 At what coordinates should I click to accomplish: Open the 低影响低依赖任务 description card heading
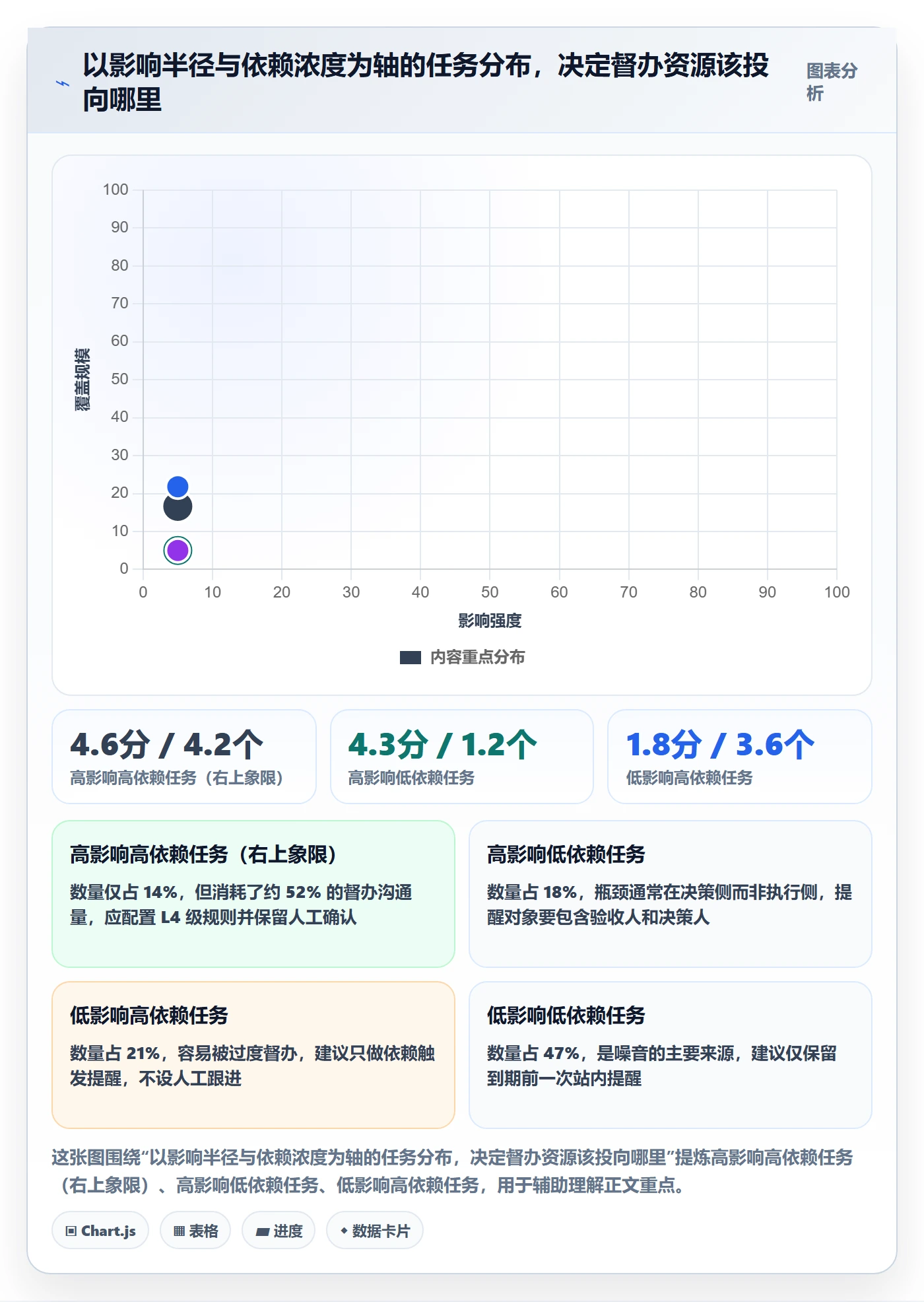coord(566,1015)
